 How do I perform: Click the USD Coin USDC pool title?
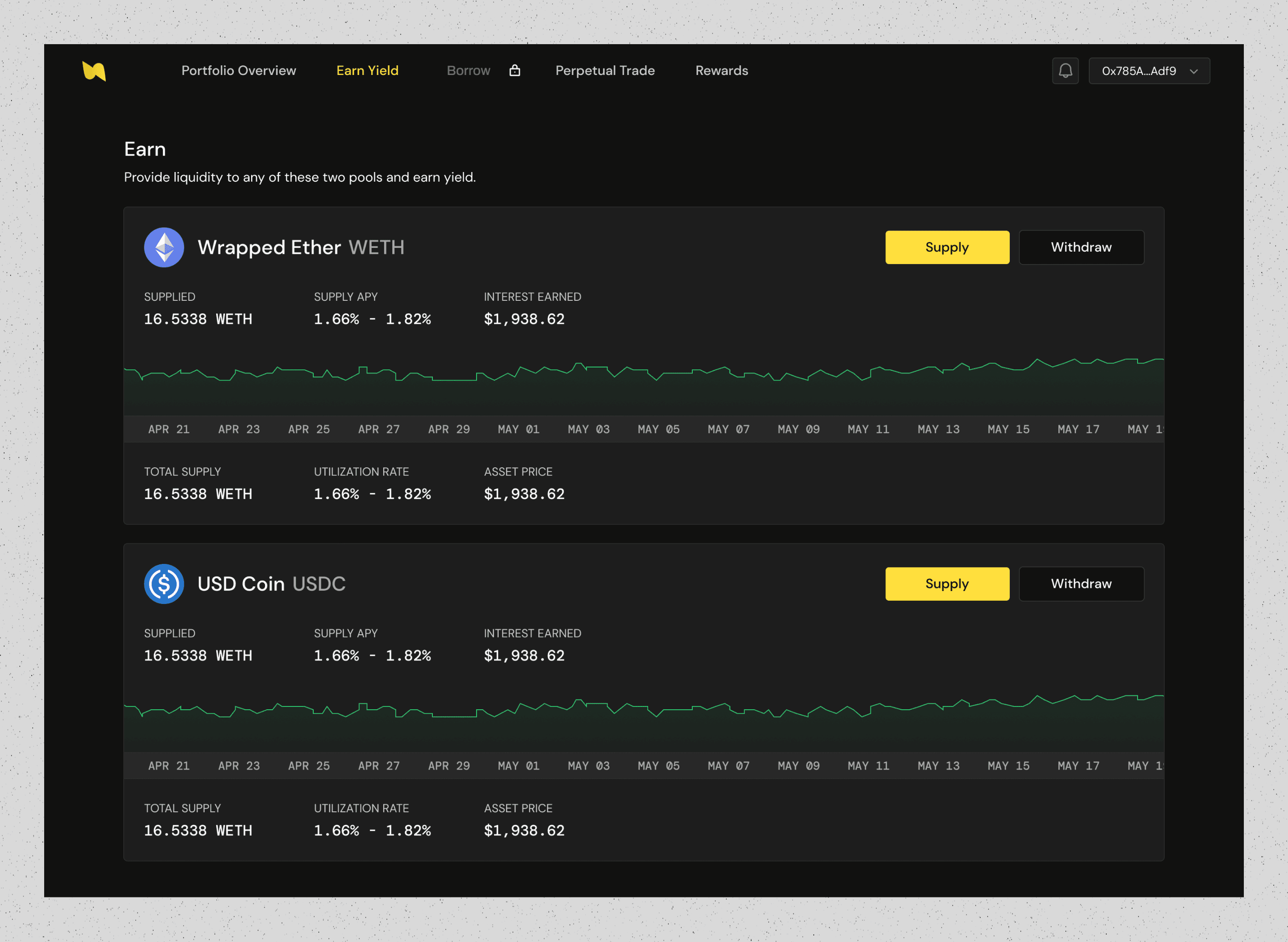271,584
